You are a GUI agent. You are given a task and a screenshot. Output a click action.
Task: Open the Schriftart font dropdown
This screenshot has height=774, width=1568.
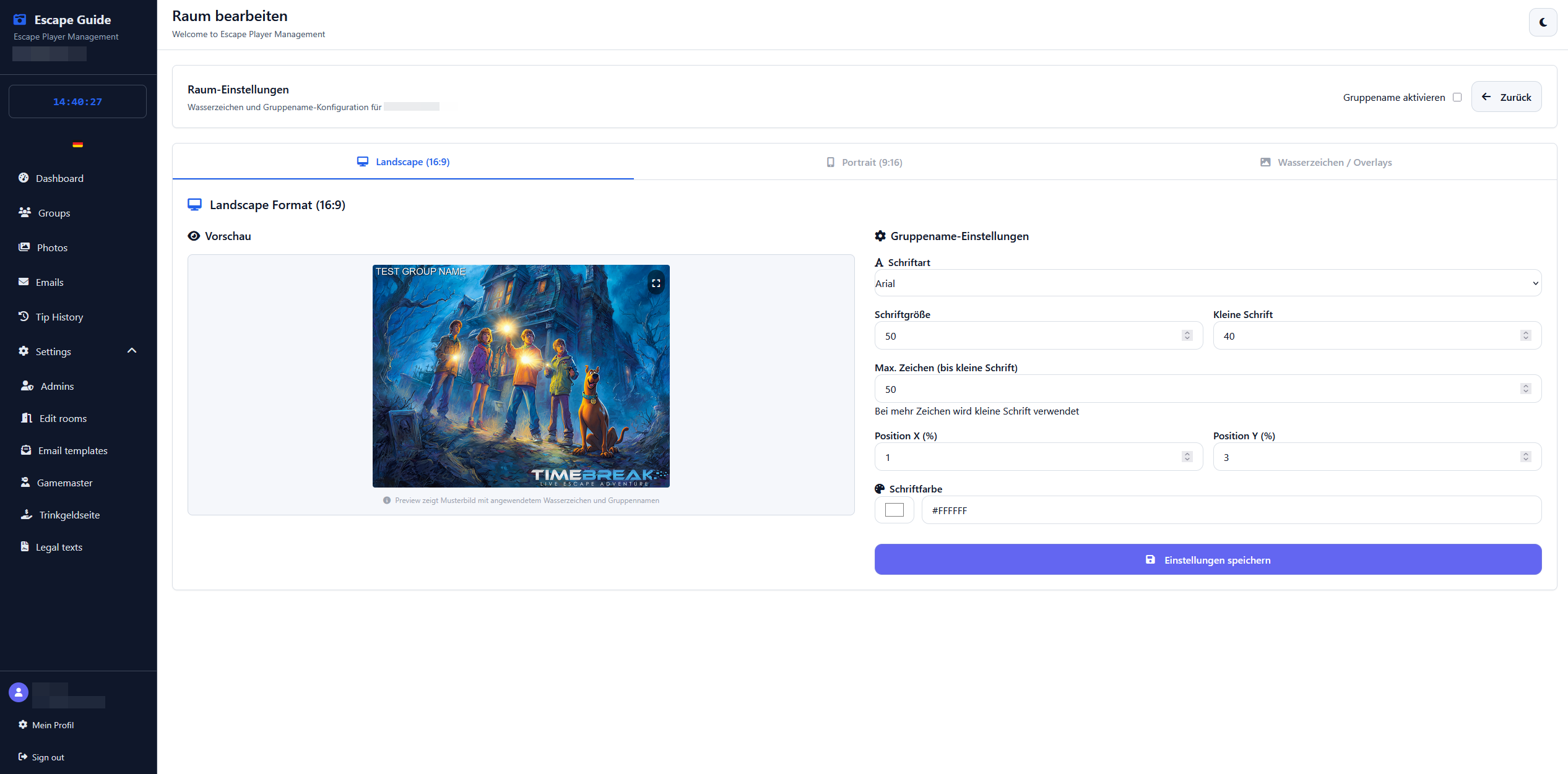pos(1207,283)
